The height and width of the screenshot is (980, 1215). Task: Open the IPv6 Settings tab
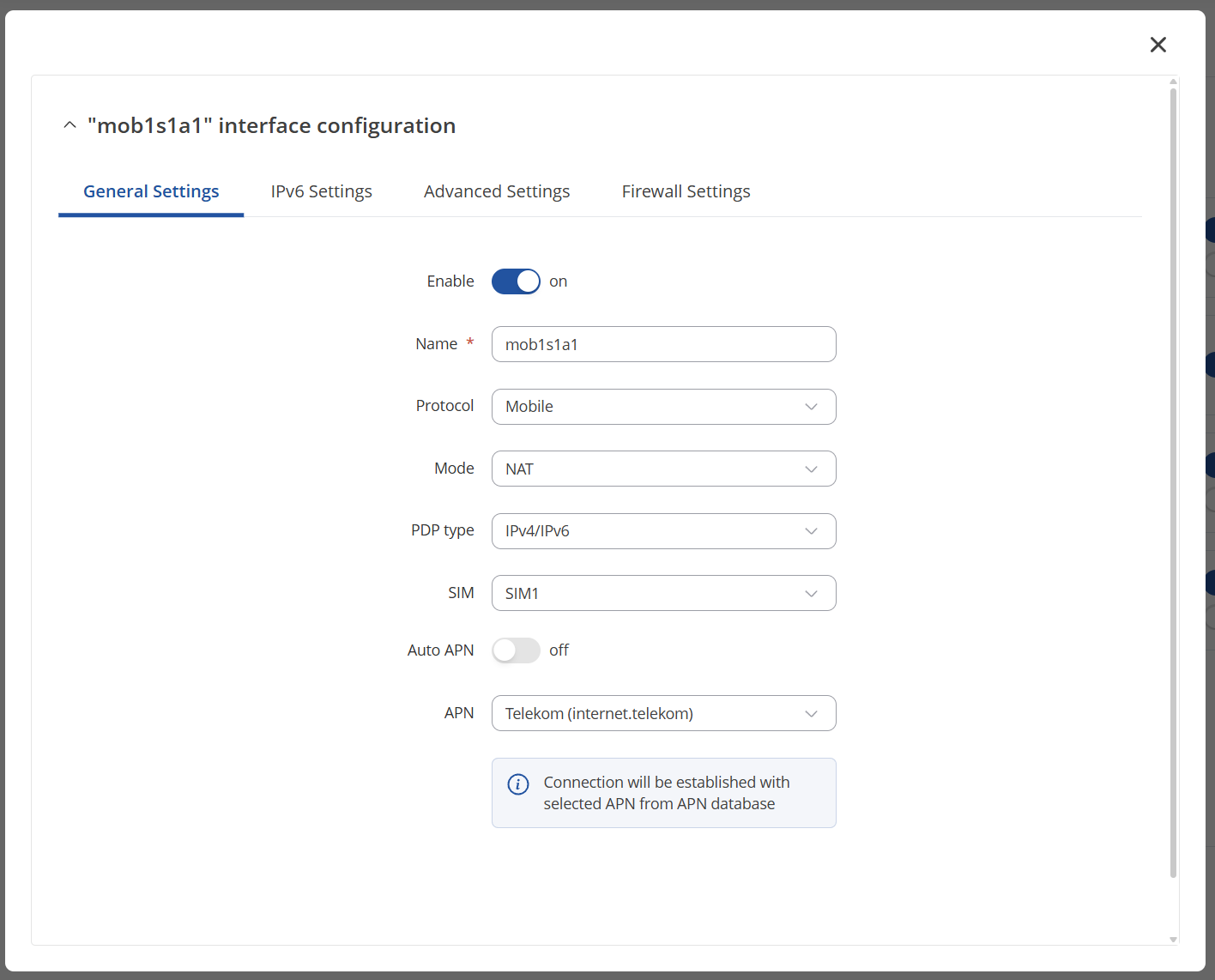point(322,191)
